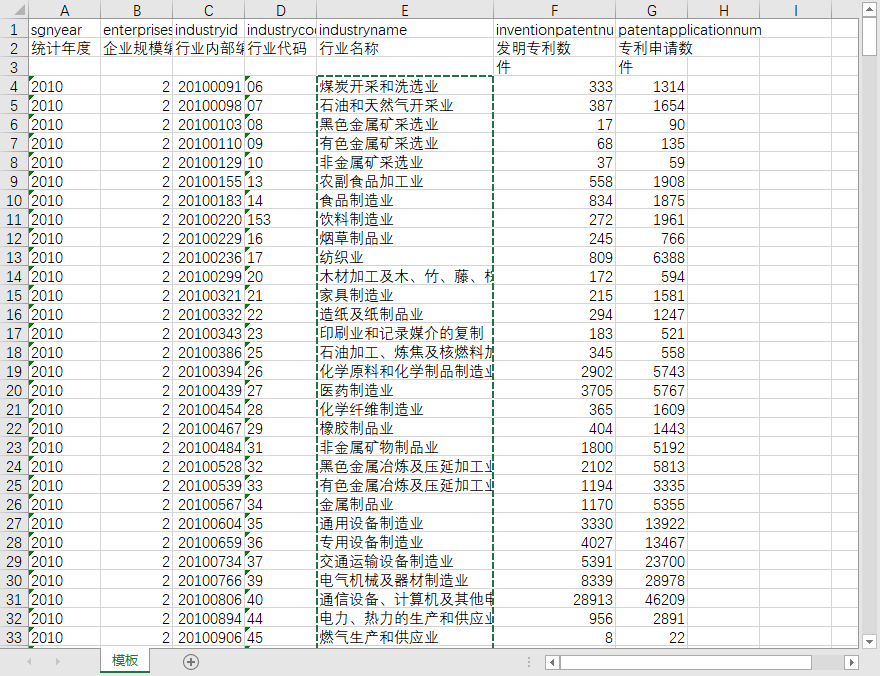880x676 pixels.
Task: Click patent application value 13922
Action: tap(652, 523)
